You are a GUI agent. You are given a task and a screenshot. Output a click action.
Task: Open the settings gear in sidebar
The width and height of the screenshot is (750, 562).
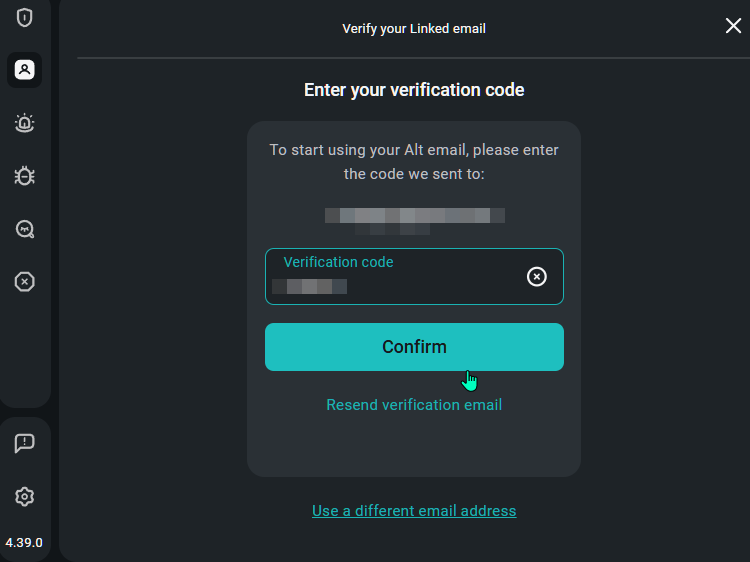[x=25, y=496]
